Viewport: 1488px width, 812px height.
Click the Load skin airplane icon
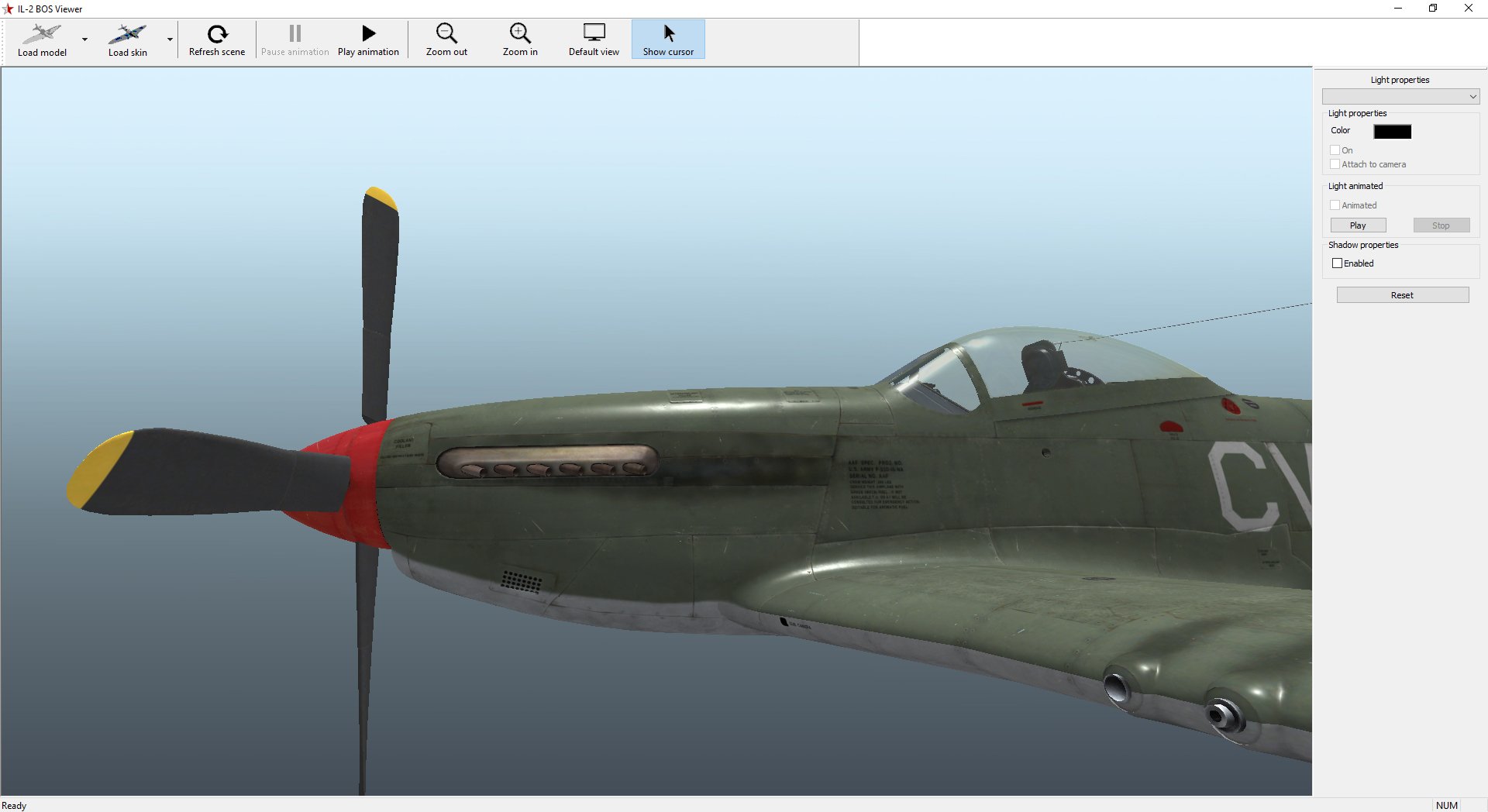click(x=127, y=33)
